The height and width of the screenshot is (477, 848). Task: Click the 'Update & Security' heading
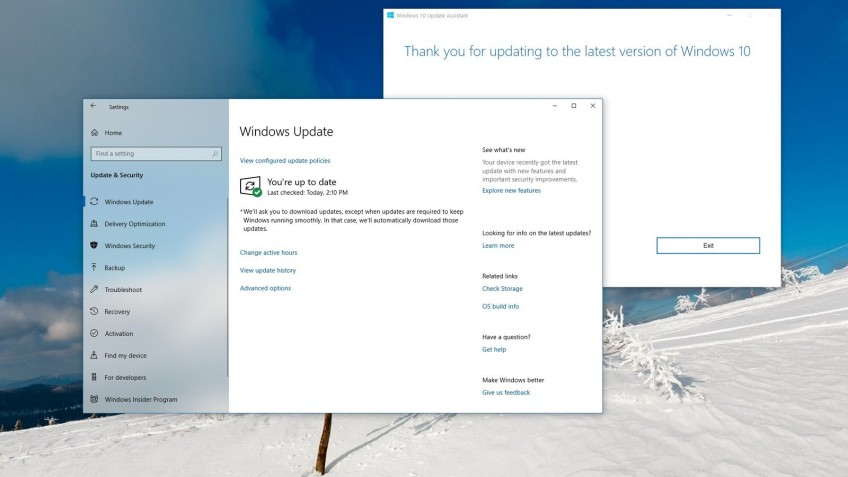pyautogui.click(x=117, y=175)
